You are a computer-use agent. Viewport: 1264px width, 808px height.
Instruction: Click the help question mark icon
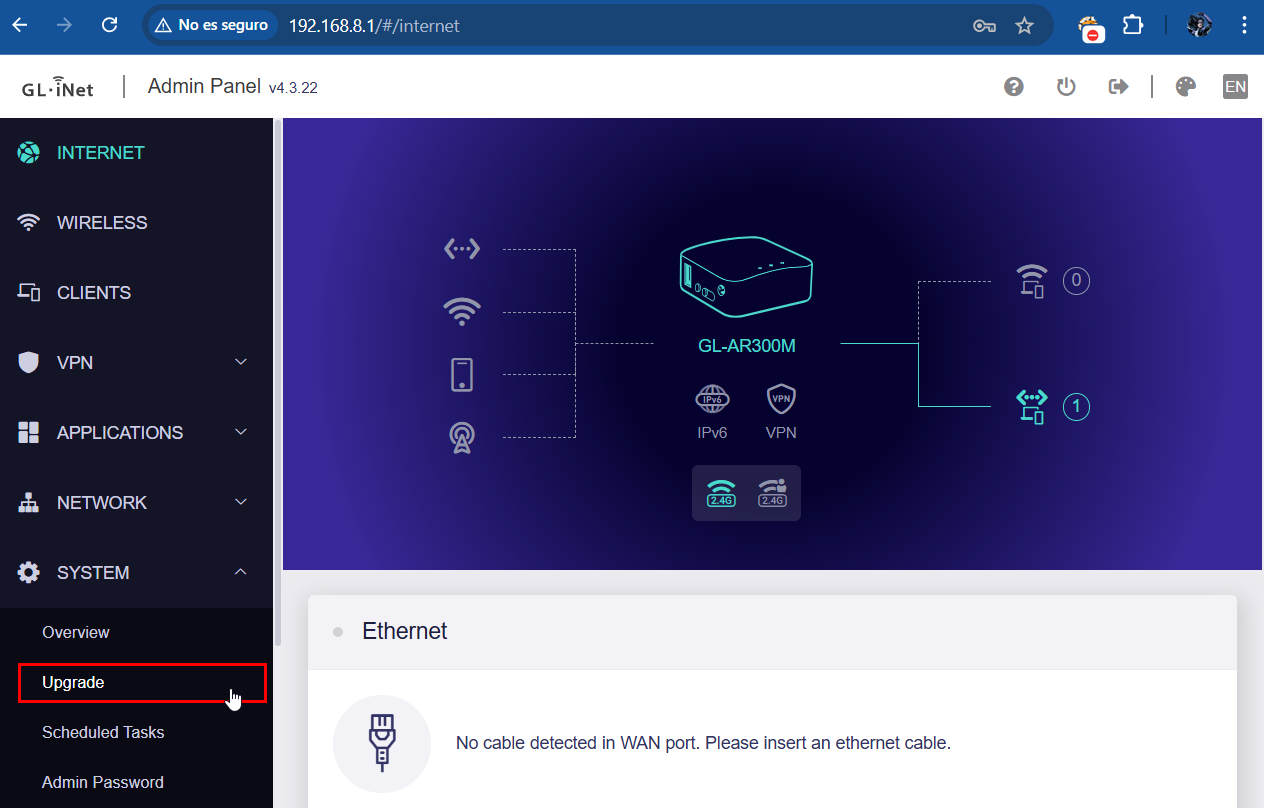click(x=1013, y=87)
